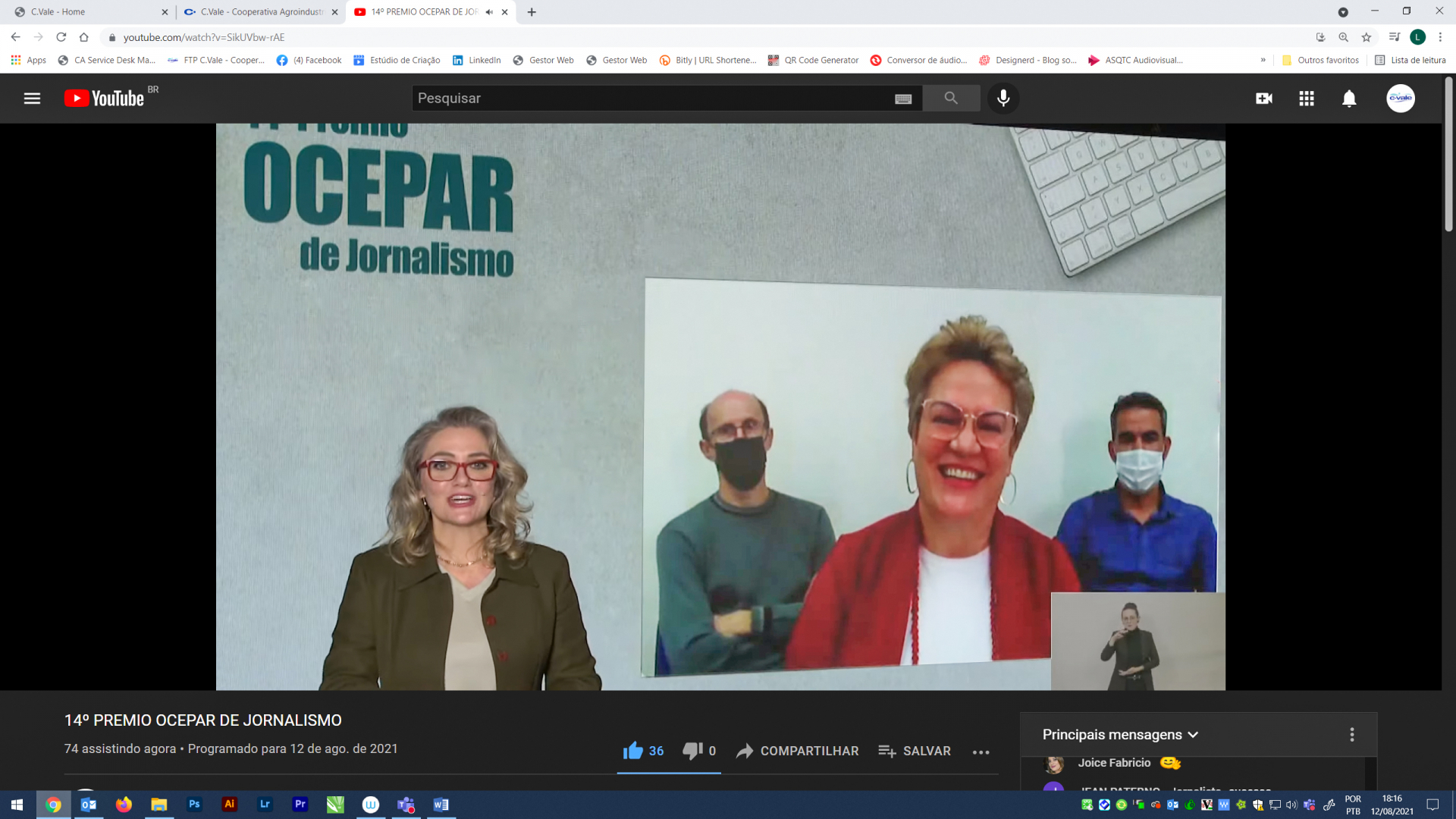
Task: Open the YouTube hamburger guide menu
Action: pyautogui.click(x=32, y=99)
